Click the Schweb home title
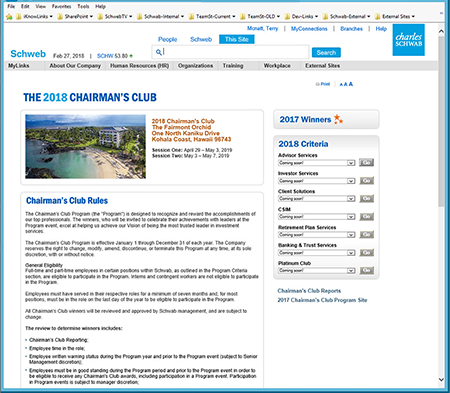The image size is (450, 393). click(x=28, y=54)
